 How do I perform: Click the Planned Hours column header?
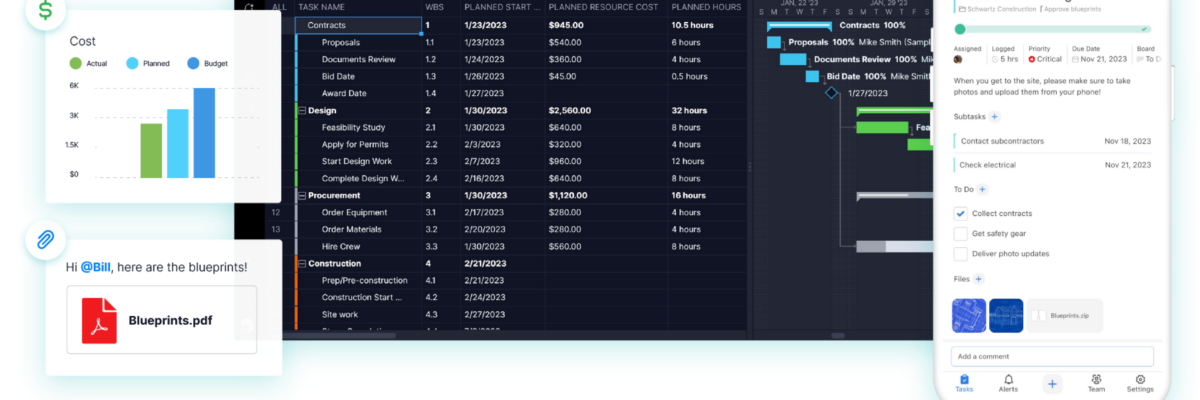point(706,7)
